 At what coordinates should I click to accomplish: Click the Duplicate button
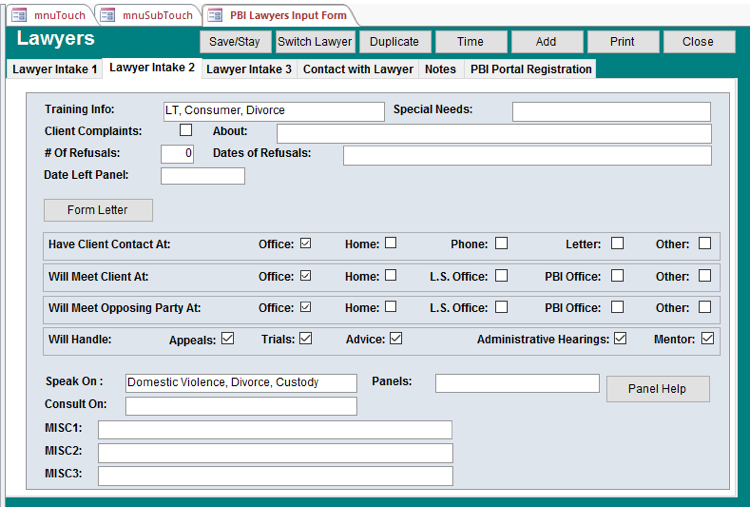[x=394, y=42]
